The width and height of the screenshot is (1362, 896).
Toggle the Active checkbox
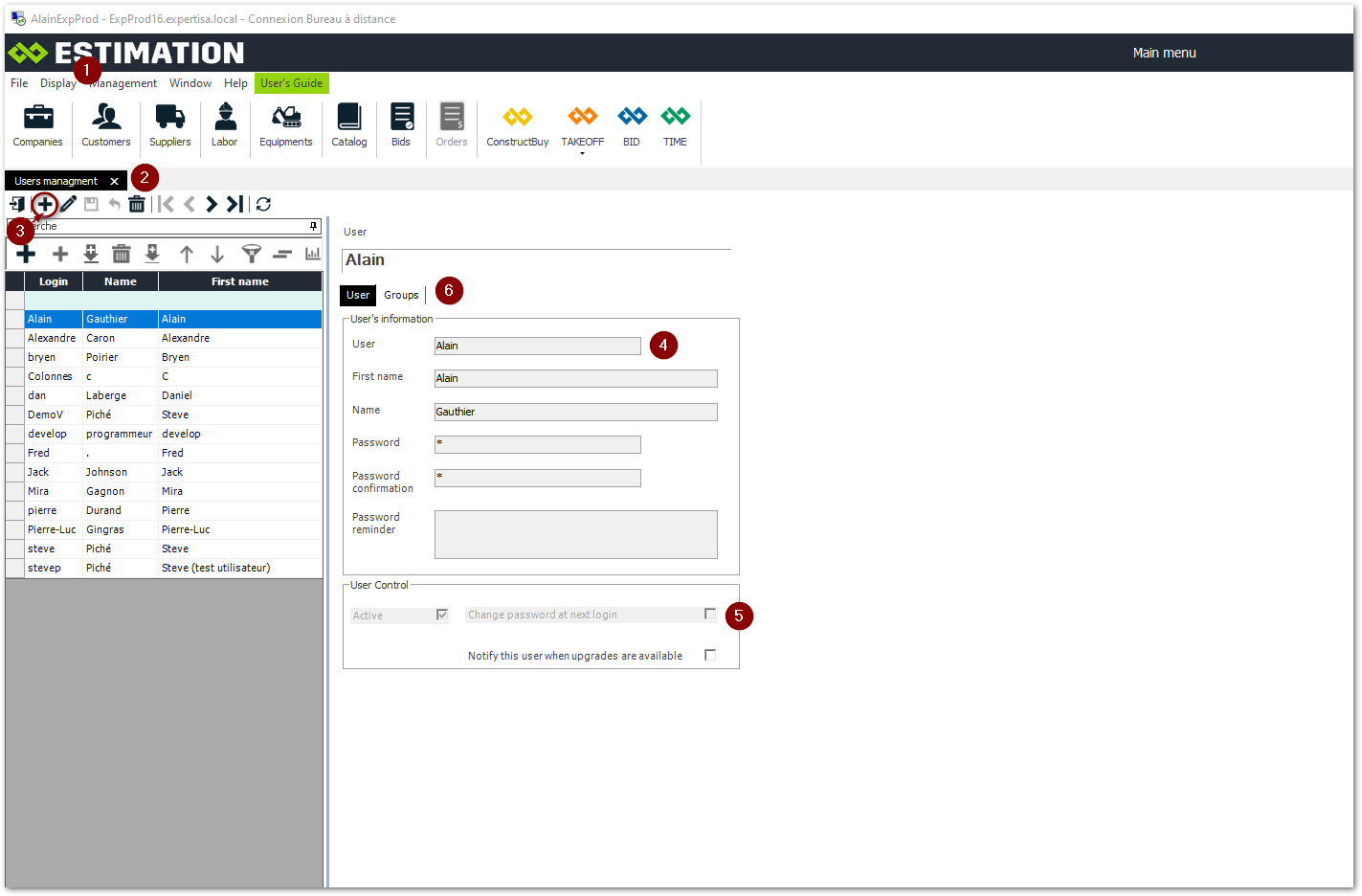point(442,615)
